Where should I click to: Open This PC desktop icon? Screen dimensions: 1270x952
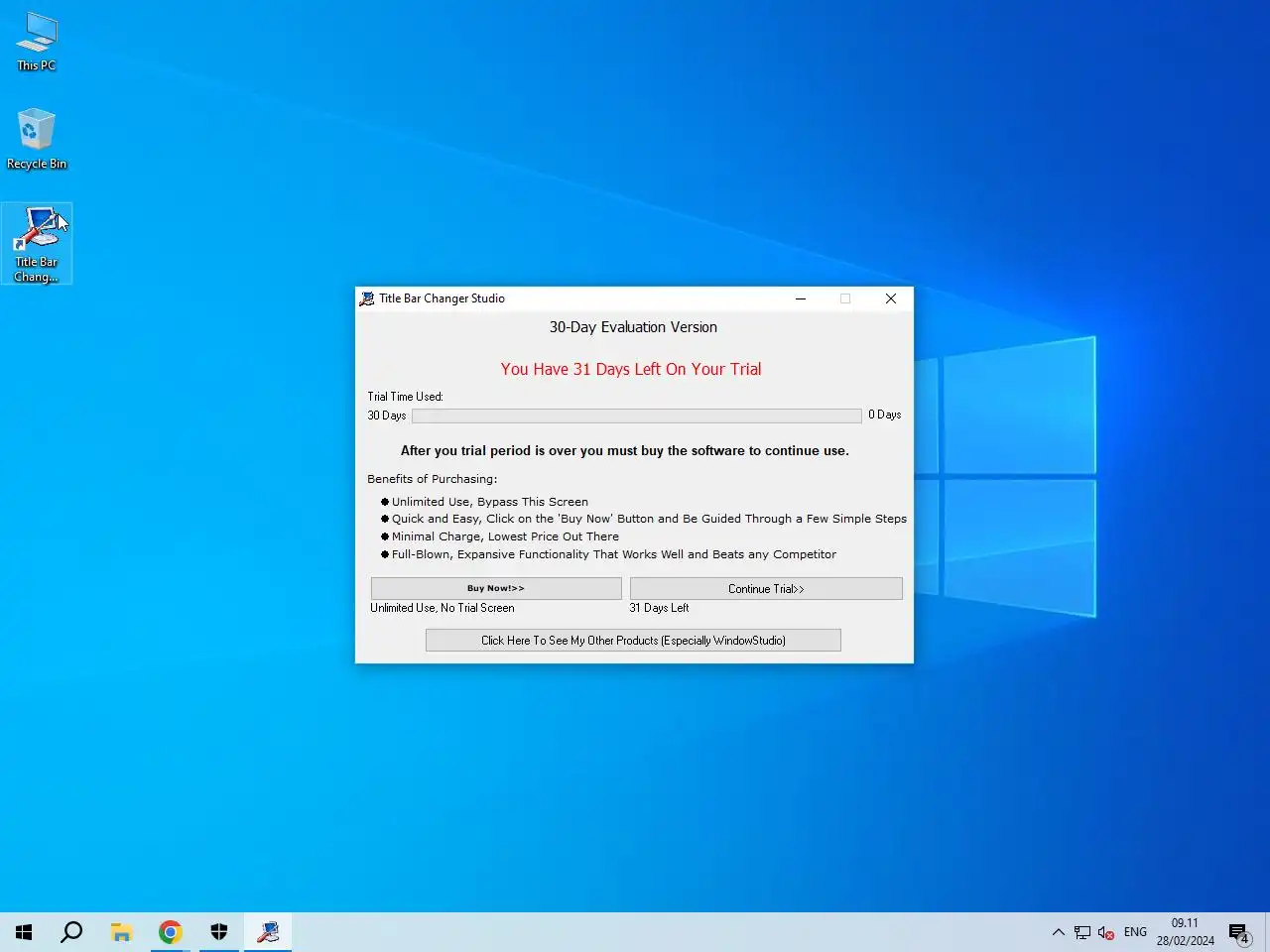tap(37, 42)
